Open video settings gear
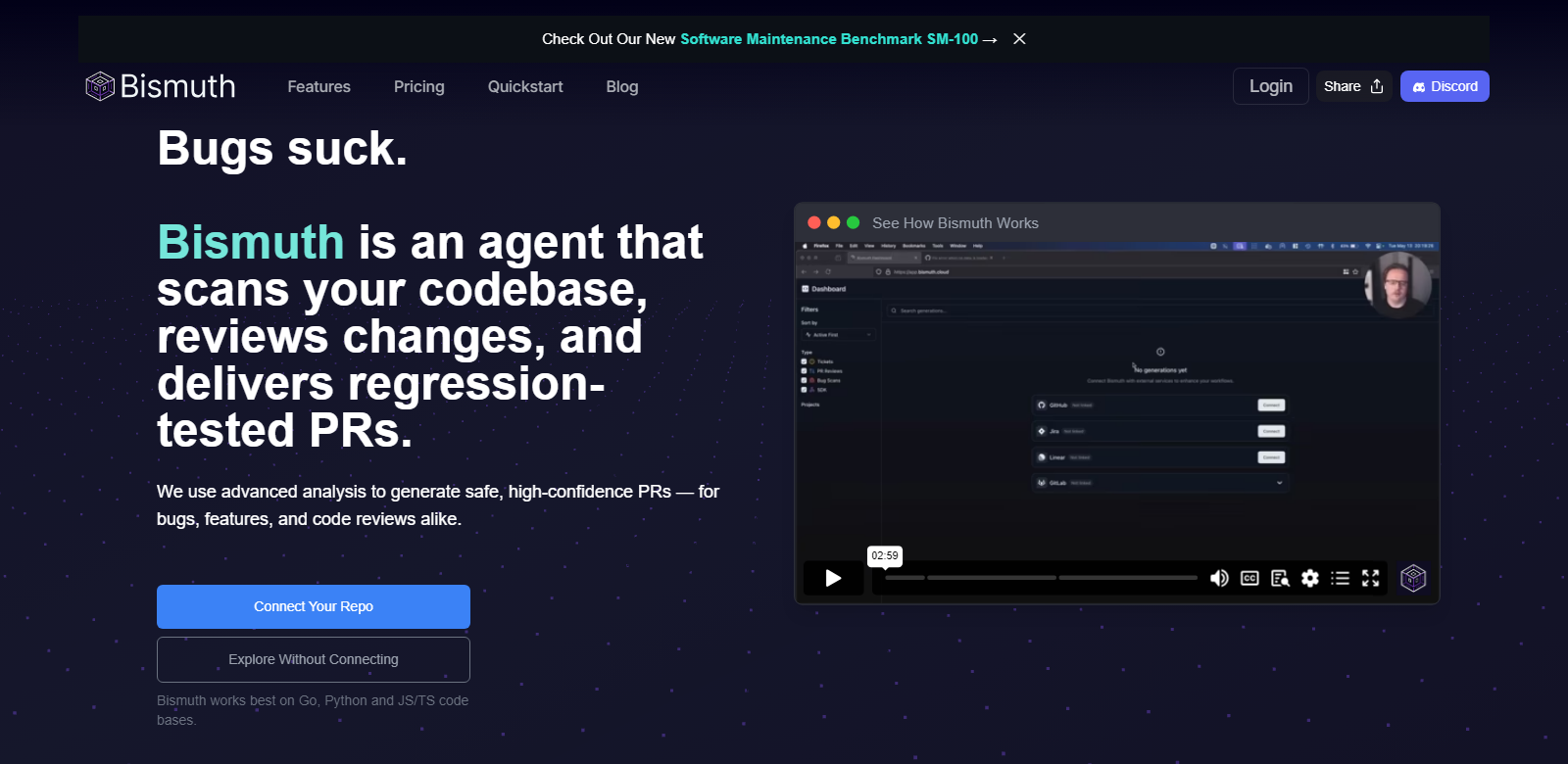 [1310, 578]
